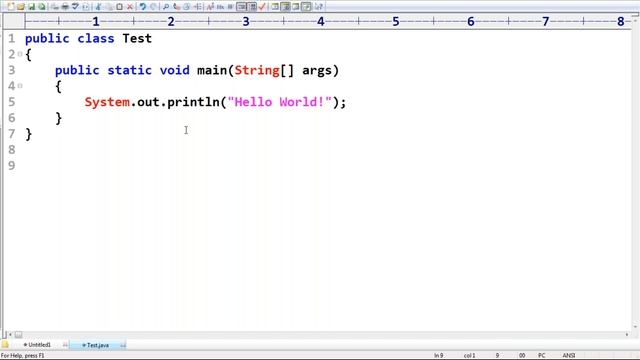The image size is (640, 360).
Task: Click the "println" method call
Action: [193, 102]
